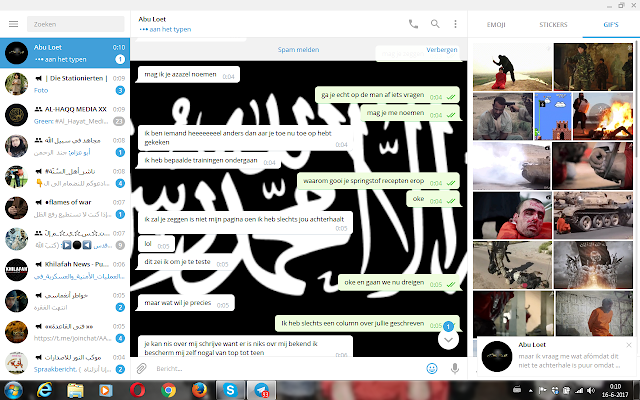This screenshot has height=400, width=640.
Task: Click the paperclip attach file icon
Action: (x=141, y=369)
